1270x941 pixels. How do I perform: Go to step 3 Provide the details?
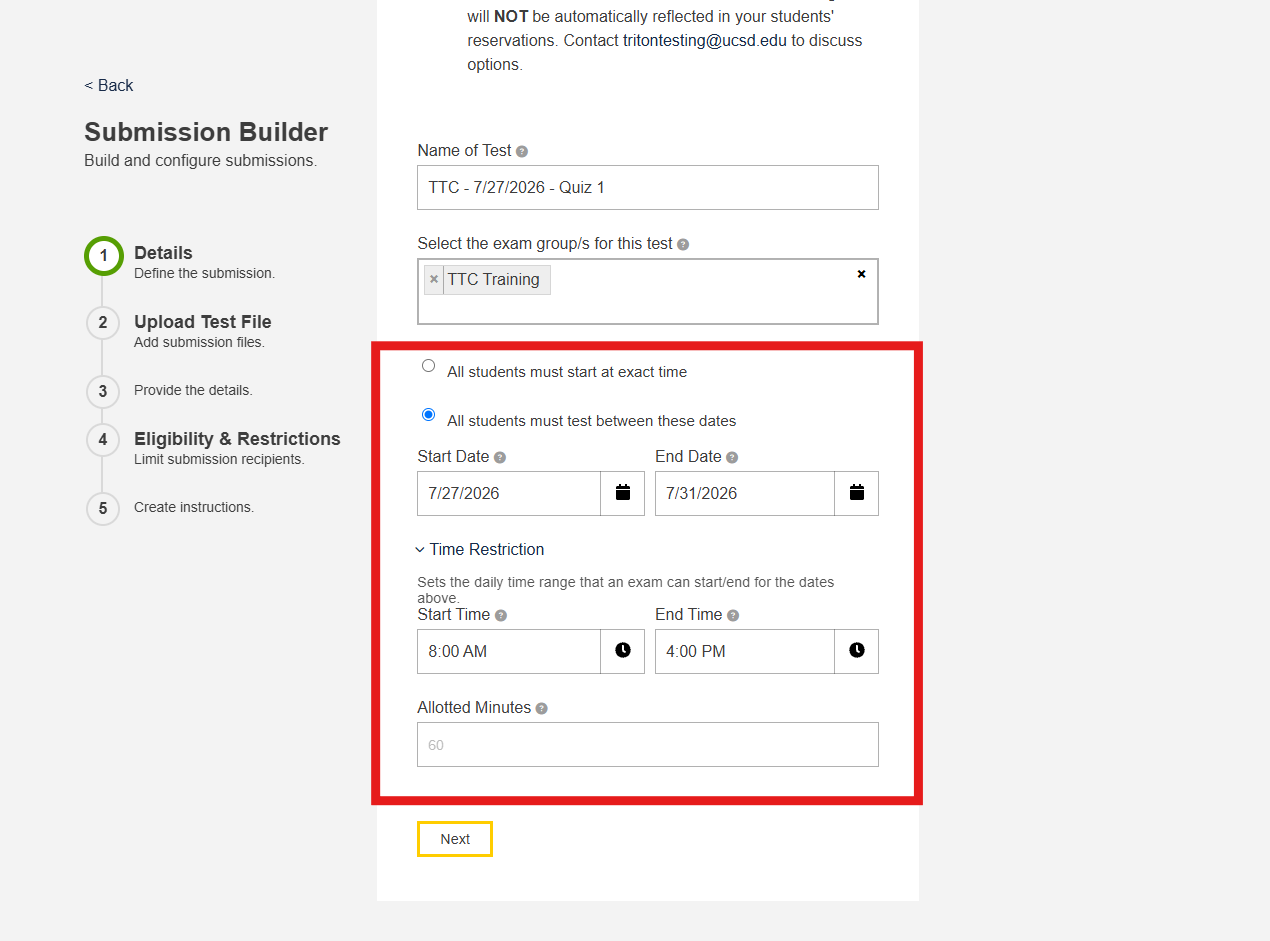coord(102,391)
